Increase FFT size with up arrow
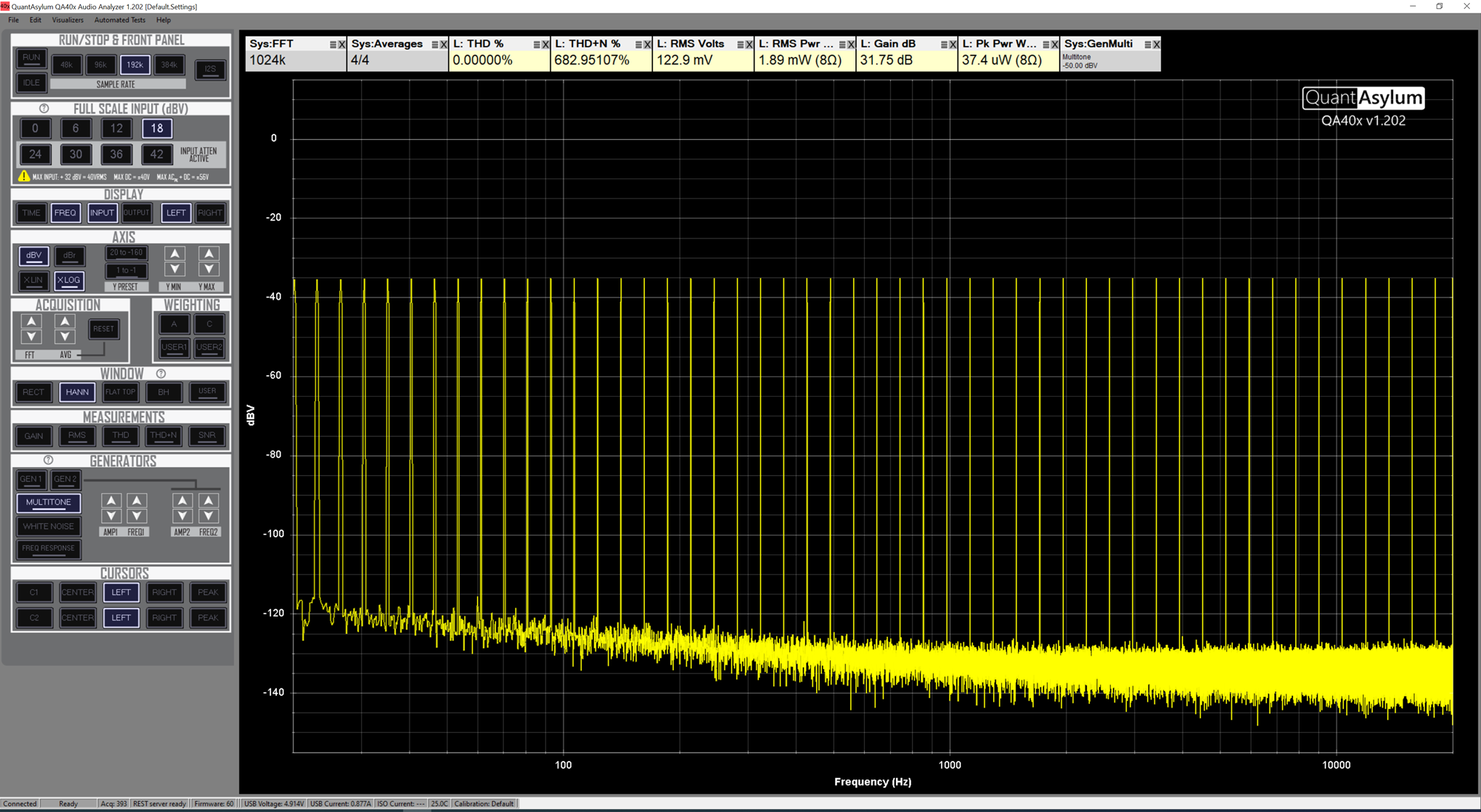1481x812 pixels. [x=31, y=321]
